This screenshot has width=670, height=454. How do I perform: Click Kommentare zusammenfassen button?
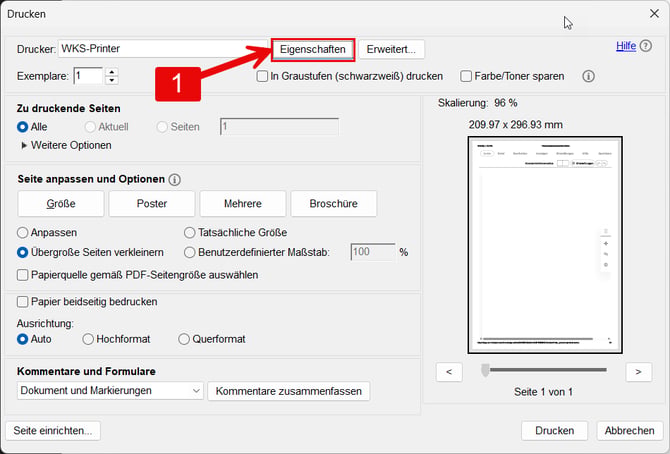288,391
